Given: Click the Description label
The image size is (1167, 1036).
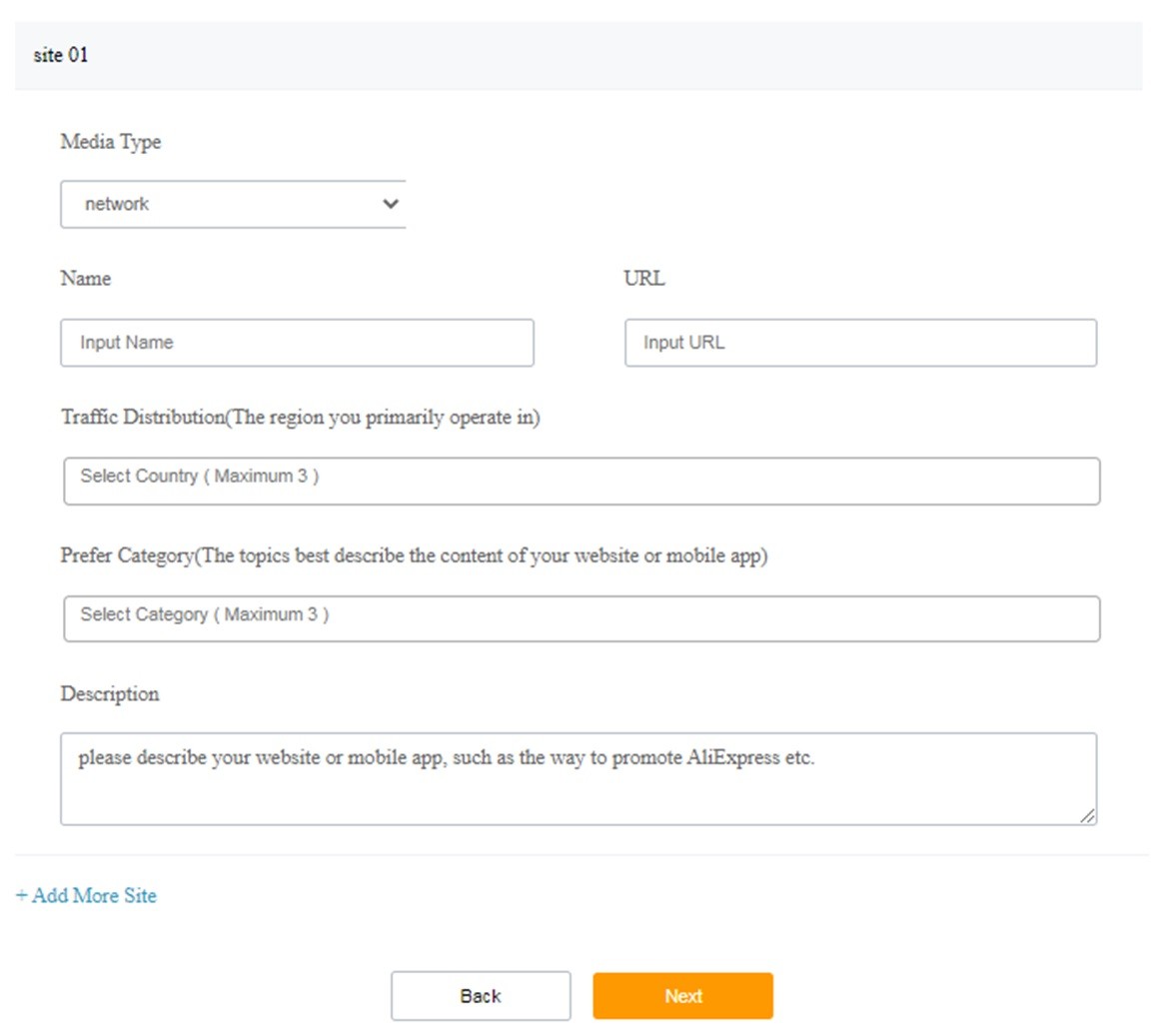Looking at the screenshot, I should (x=109, y=694).
